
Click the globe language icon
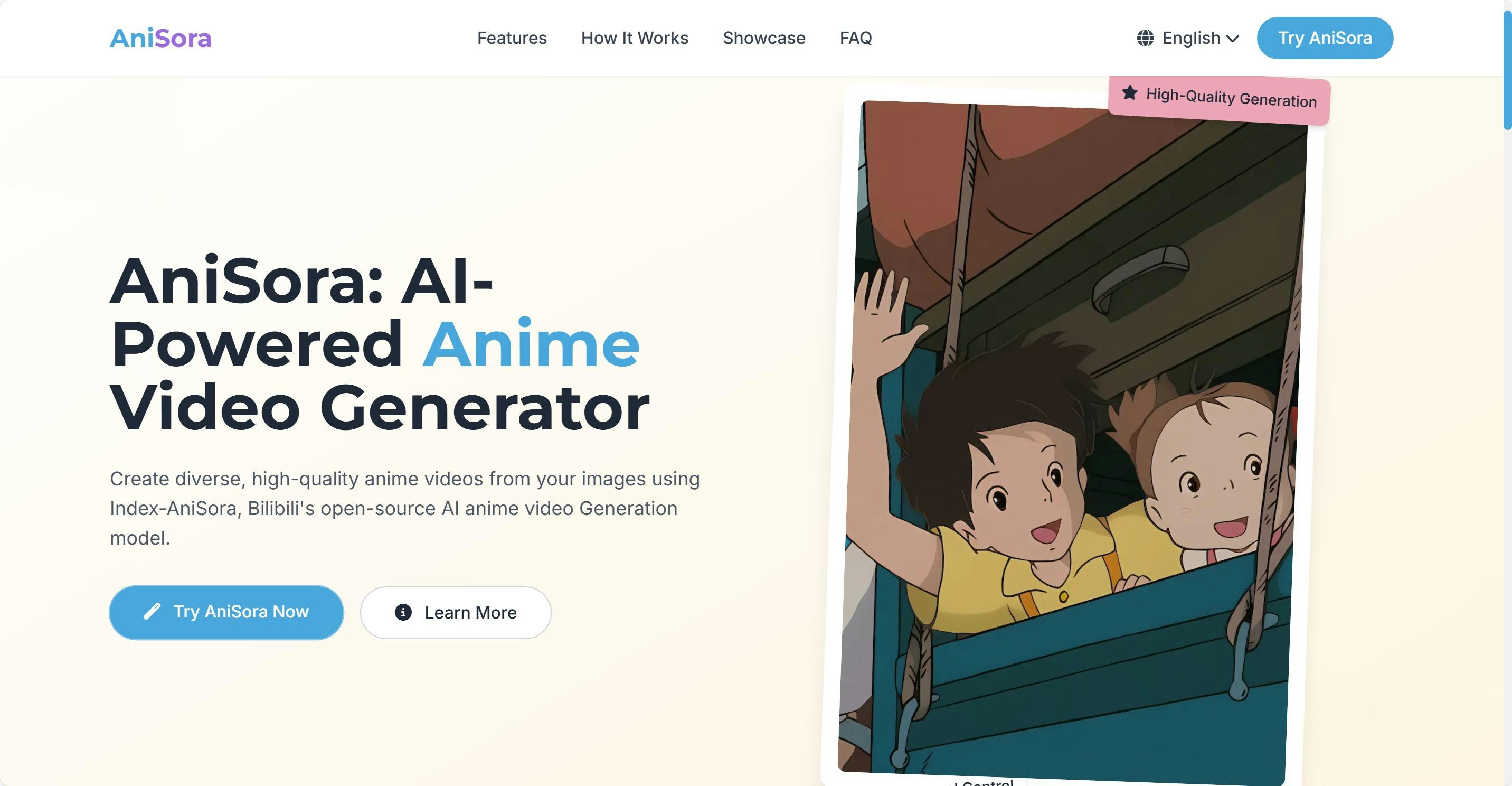pyautogui.click(x=1145, y=38)
